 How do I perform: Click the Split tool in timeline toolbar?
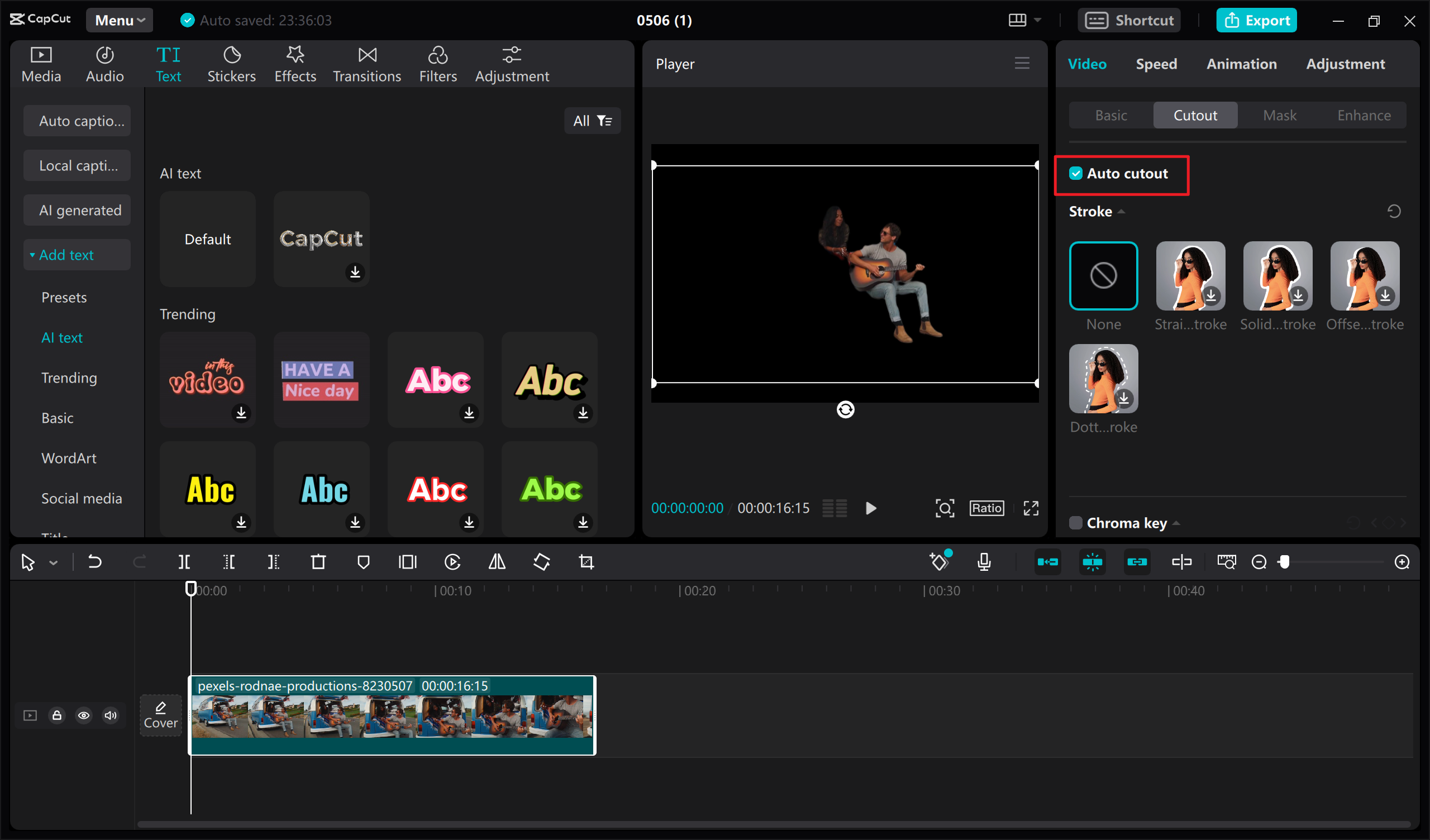184,562
